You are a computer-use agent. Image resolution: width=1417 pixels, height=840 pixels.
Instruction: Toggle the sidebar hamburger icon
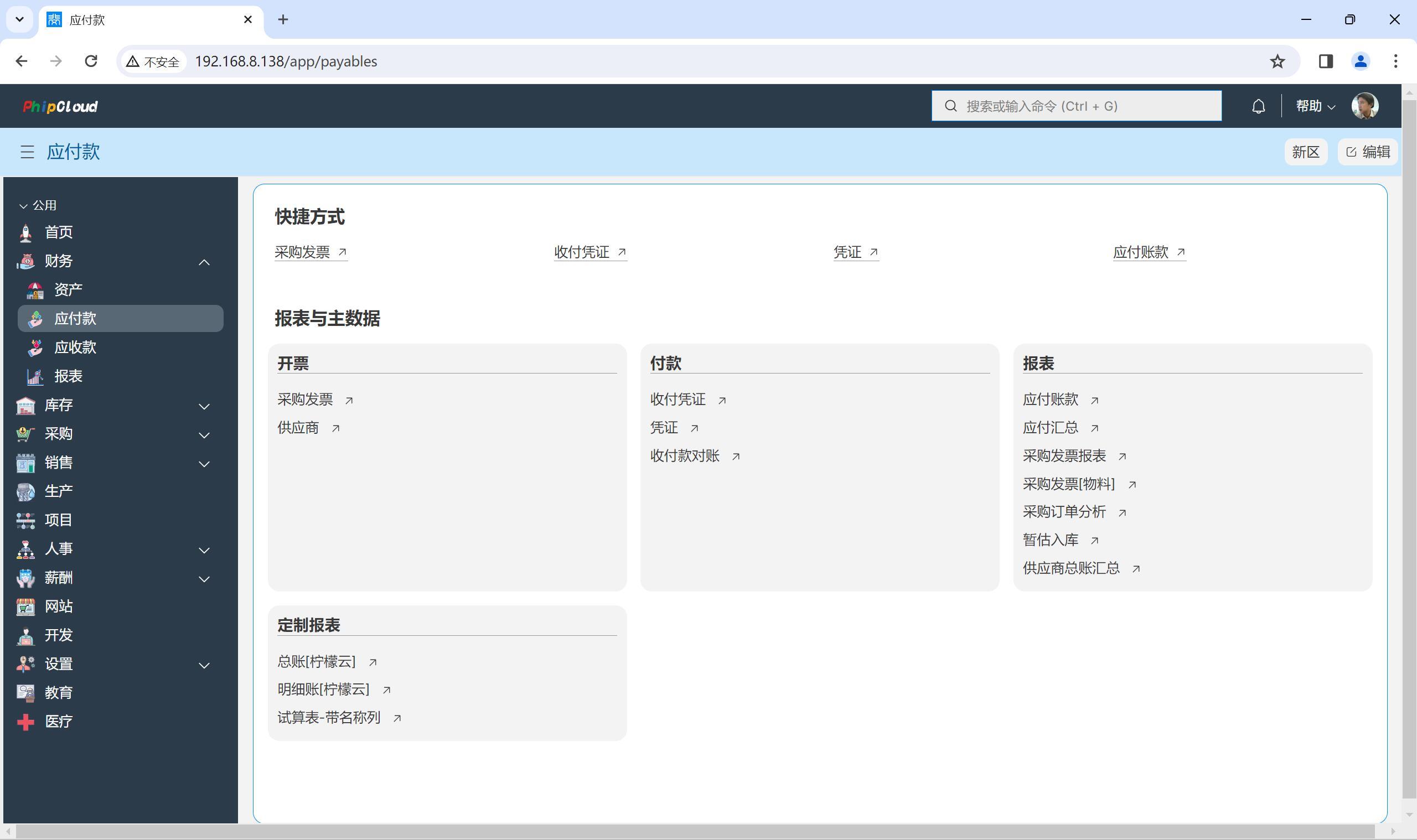click(x=27, y=152)
